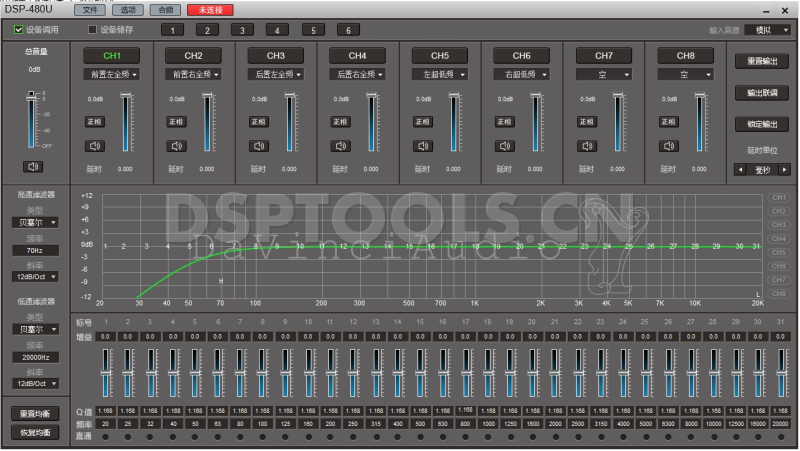Mute CH7 with its speaker icon
Viewport: 800px width, 451px height.
[x=587, y=146]
